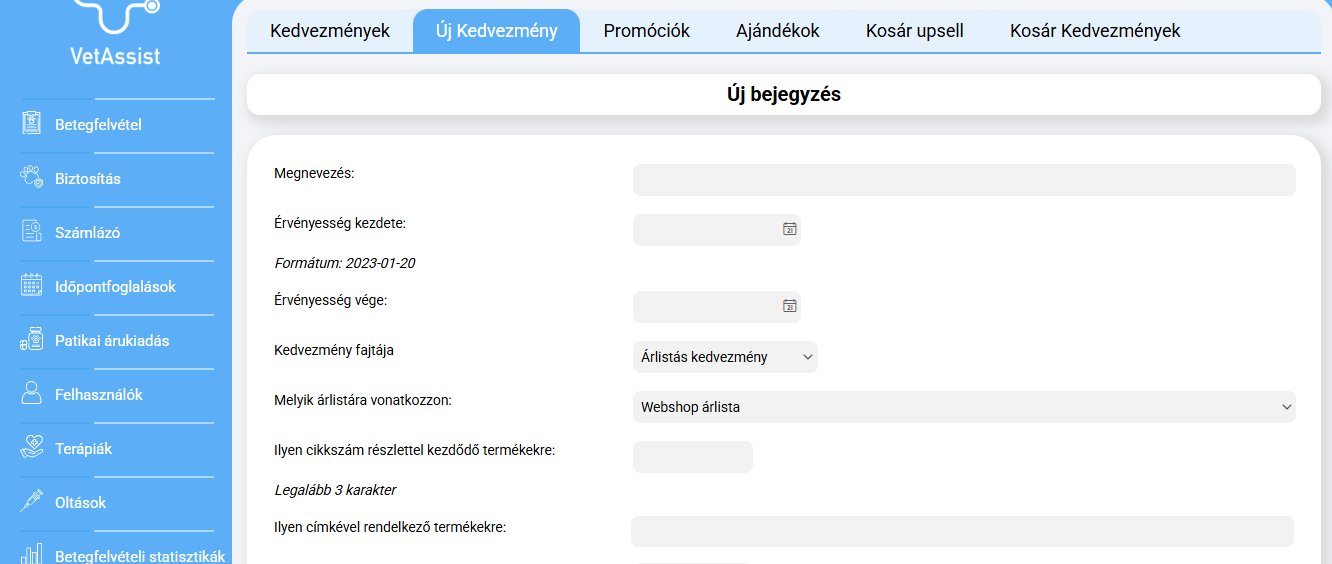
Task: Focus the Megnevezés input field
Action: point(964,180)
